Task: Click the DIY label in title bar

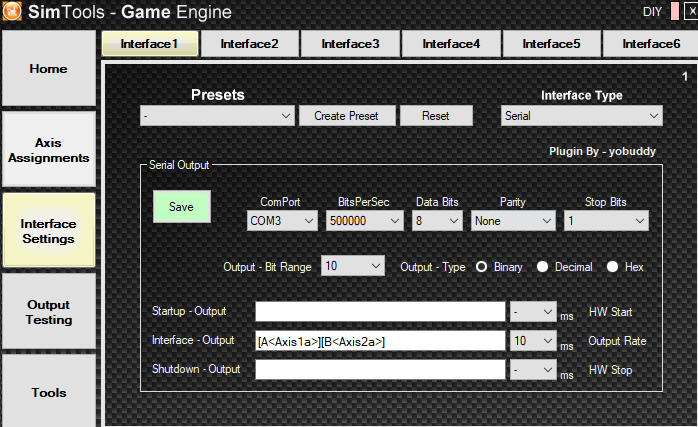Action: click(652, 12)
